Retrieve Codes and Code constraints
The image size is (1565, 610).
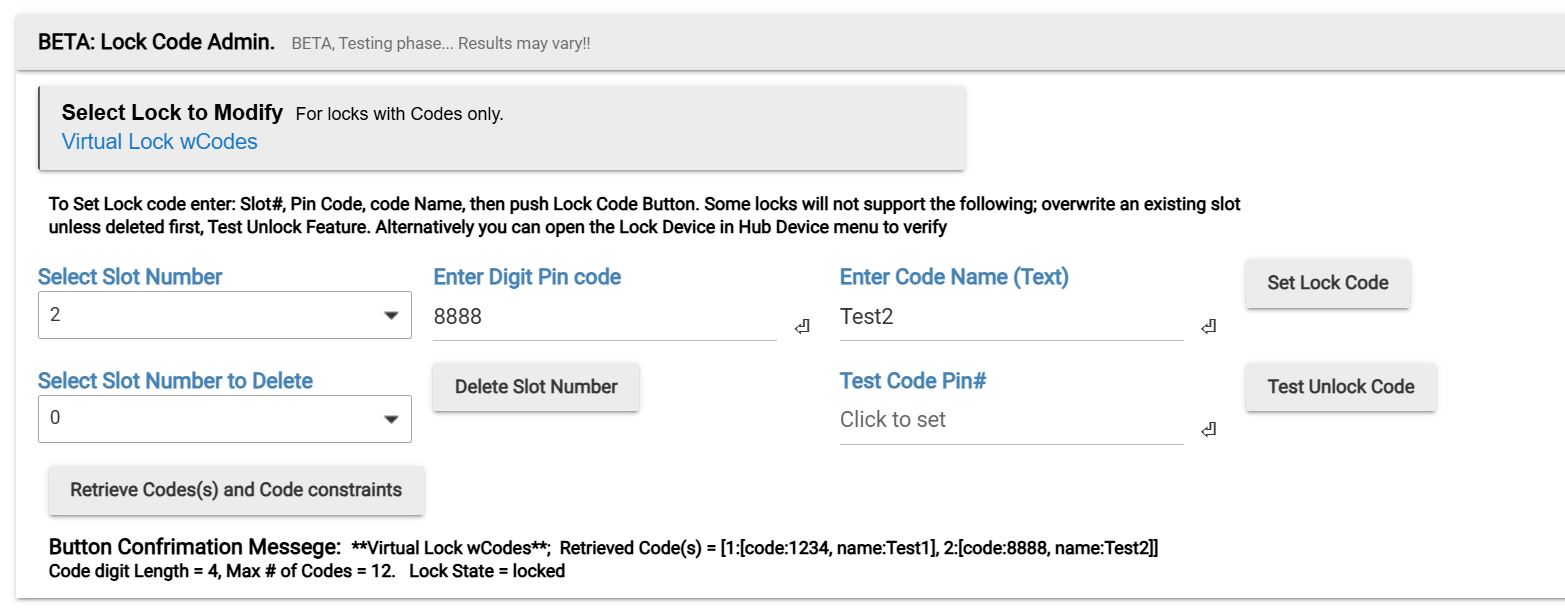coord(236,490)
